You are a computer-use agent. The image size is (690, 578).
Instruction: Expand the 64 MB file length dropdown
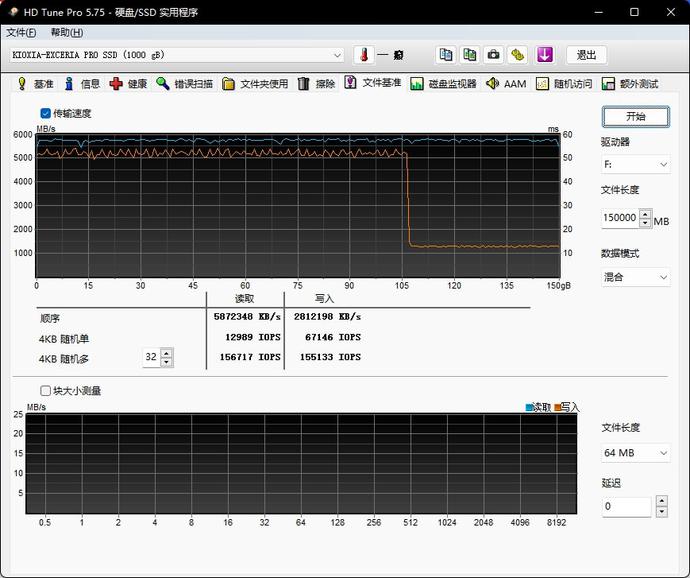(x=635, y=453)
